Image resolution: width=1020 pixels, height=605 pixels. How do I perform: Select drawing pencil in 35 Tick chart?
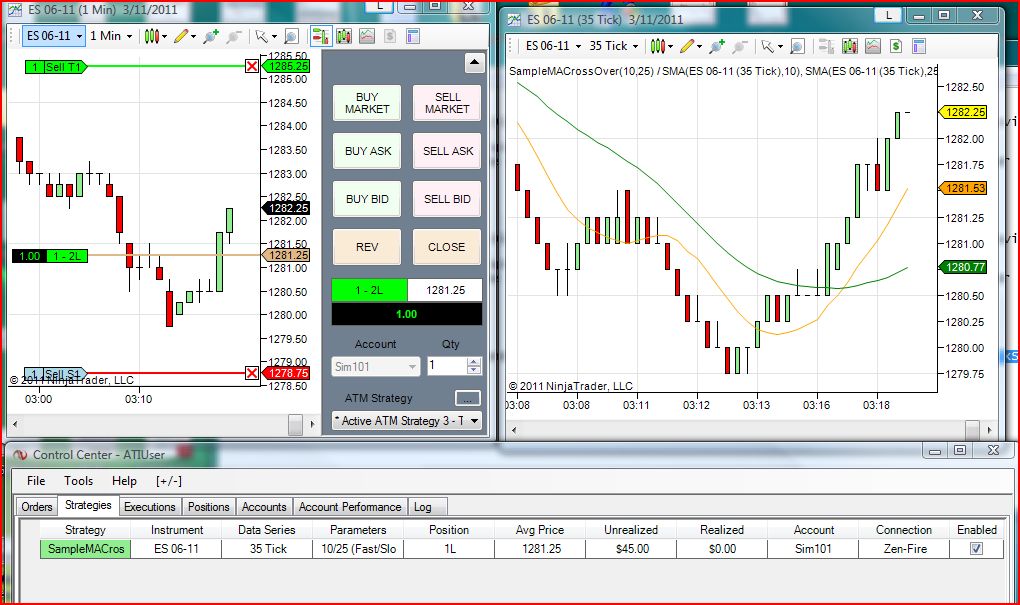point(687,46)
